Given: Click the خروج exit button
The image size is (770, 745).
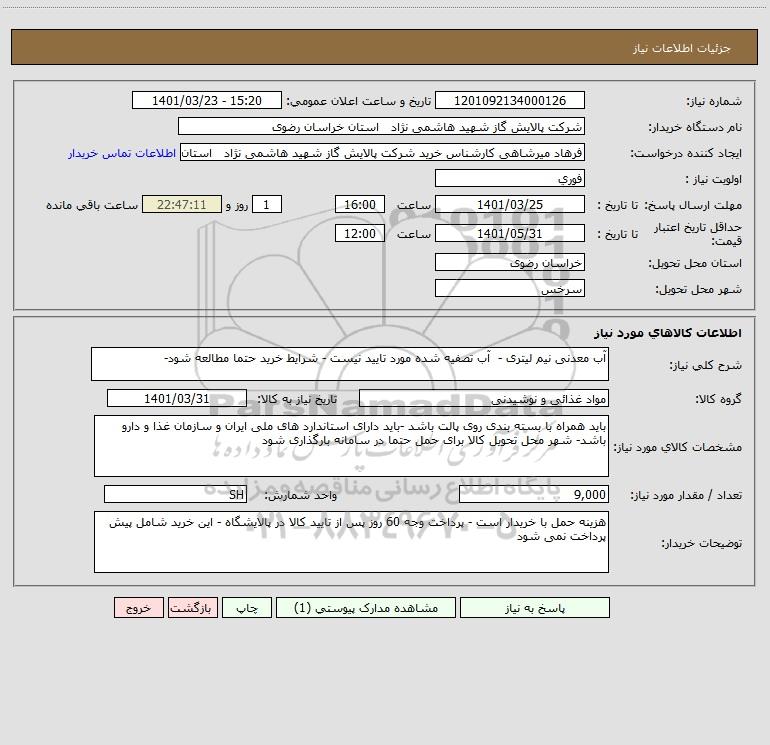Looking at the screenshot, I should [x=138, y=608].
